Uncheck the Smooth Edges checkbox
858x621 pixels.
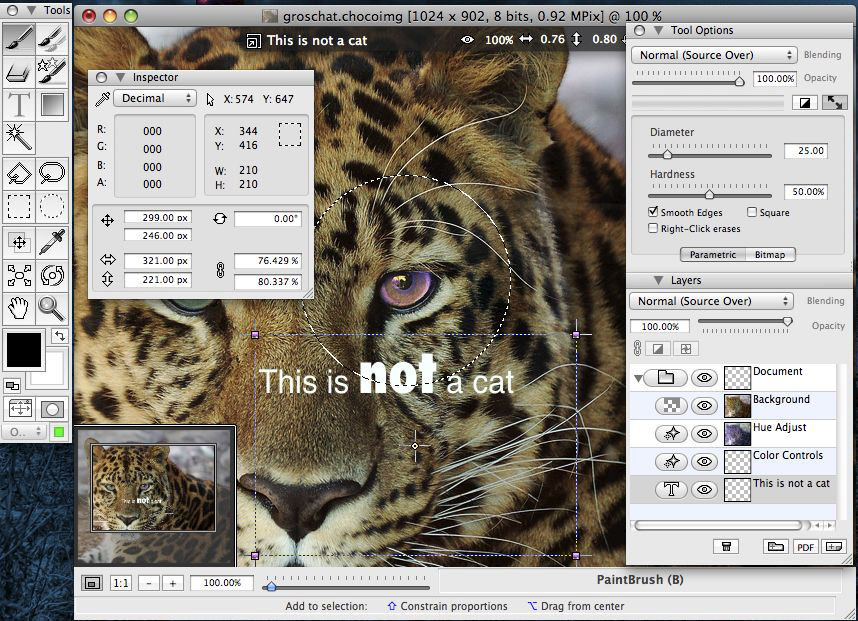[x=653, y=212]
